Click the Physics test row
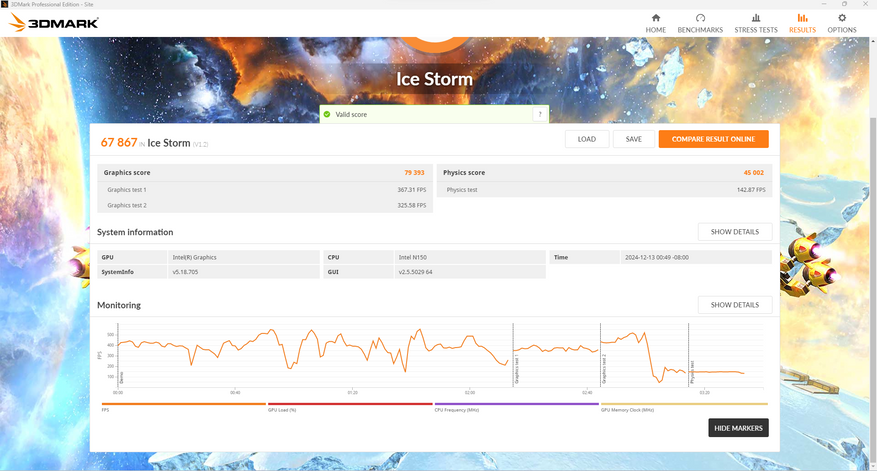The image size is (877, 471). pyautogui.click(x=604, y=190)
